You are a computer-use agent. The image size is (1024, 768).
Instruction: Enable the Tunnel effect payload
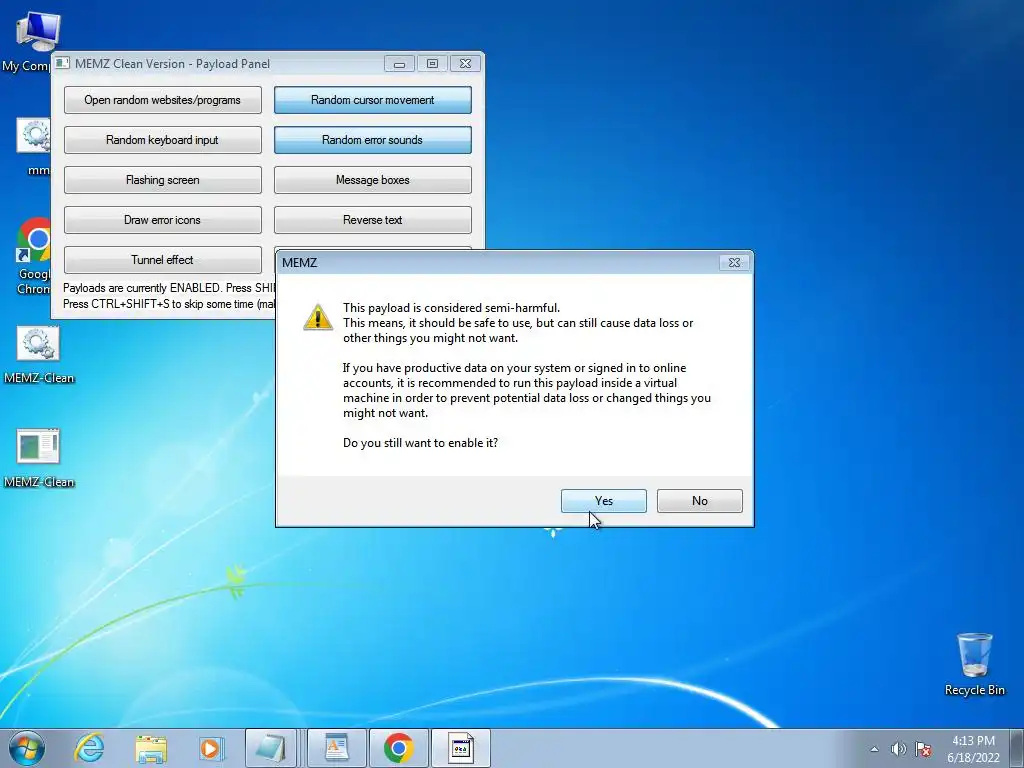click(163, 259)
